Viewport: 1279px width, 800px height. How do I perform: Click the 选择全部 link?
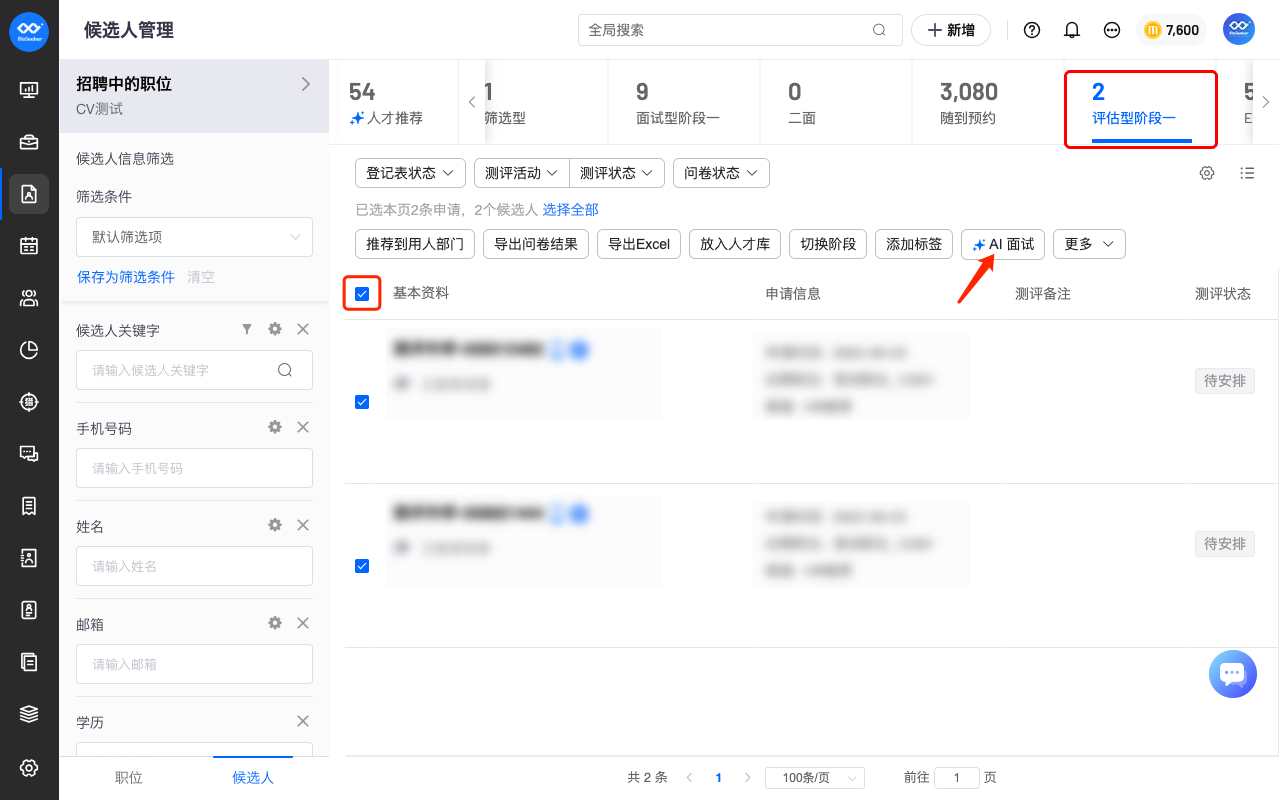[x=571, y=209]
